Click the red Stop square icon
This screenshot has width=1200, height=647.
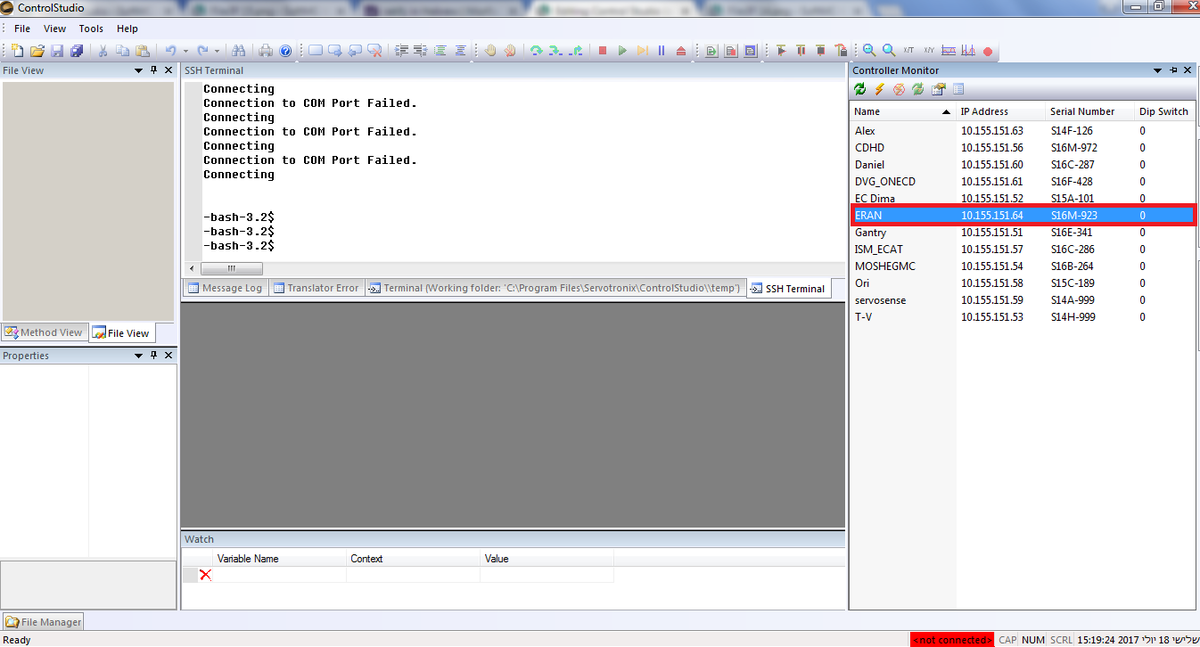pyautogui.click(x=602, y=50)
